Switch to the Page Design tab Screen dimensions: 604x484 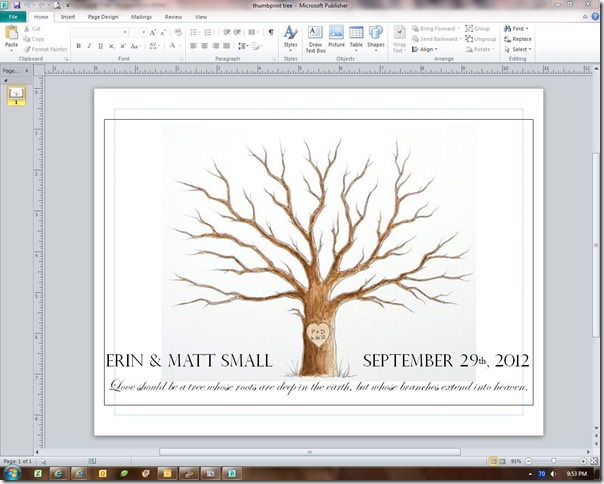[x=103, y=17]
